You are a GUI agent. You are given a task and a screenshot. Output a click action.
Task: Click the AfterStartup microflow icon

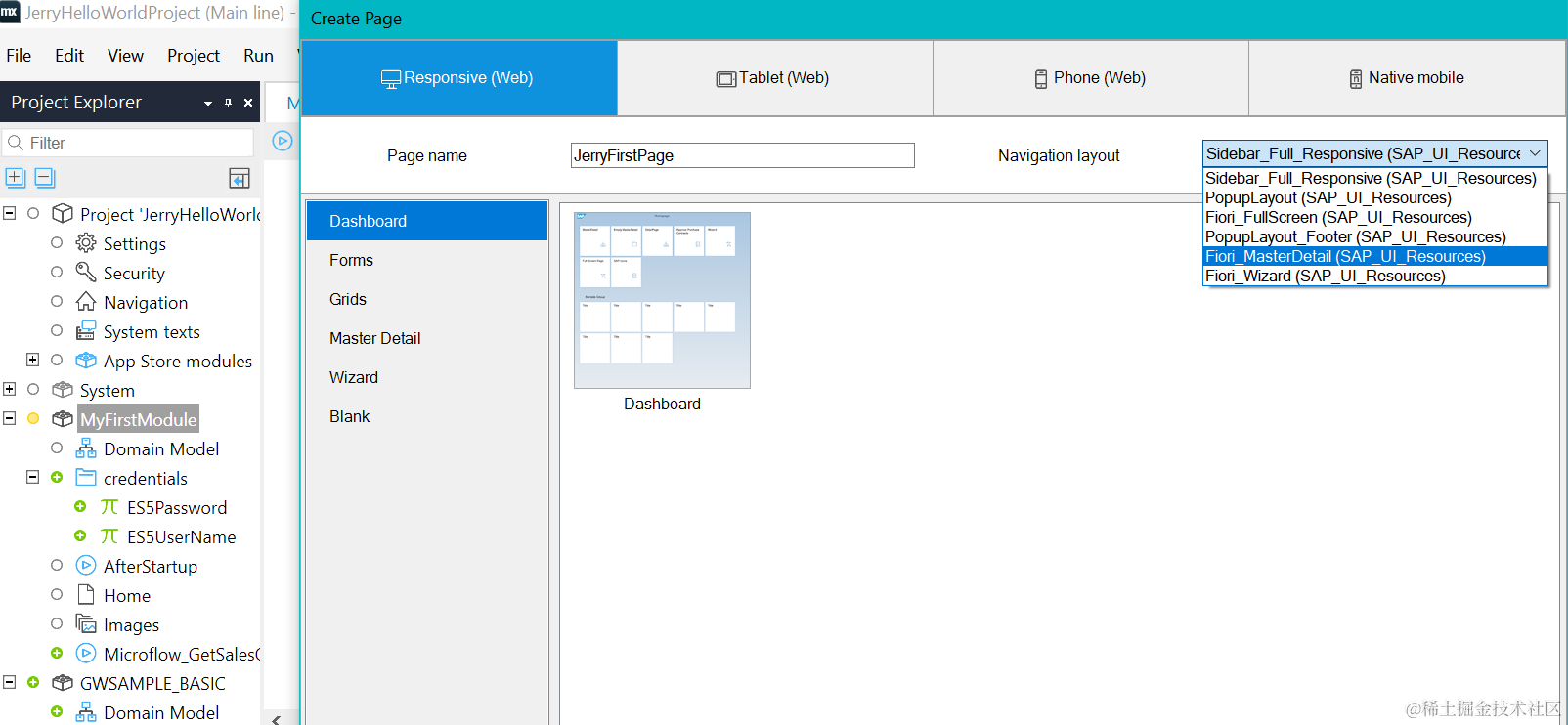click(86, 566)
